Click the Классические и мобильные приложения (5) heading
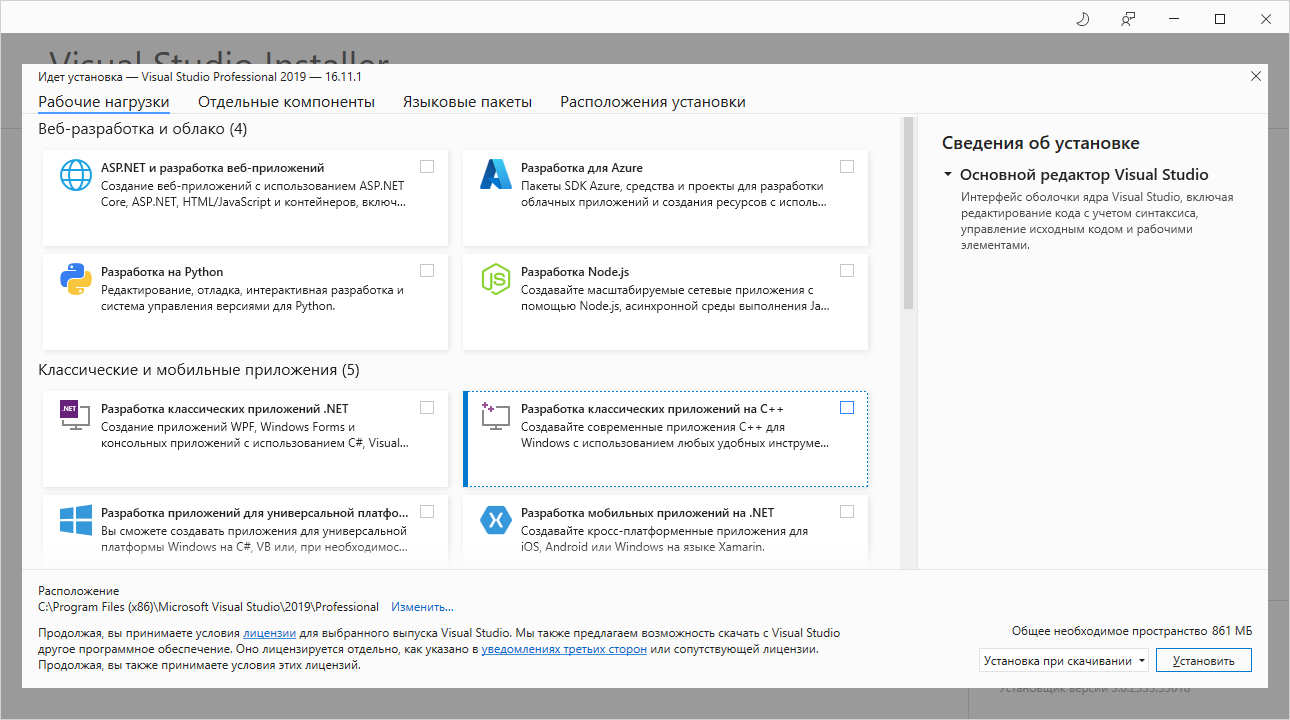1290x720 pixels. tap(198, 370)
